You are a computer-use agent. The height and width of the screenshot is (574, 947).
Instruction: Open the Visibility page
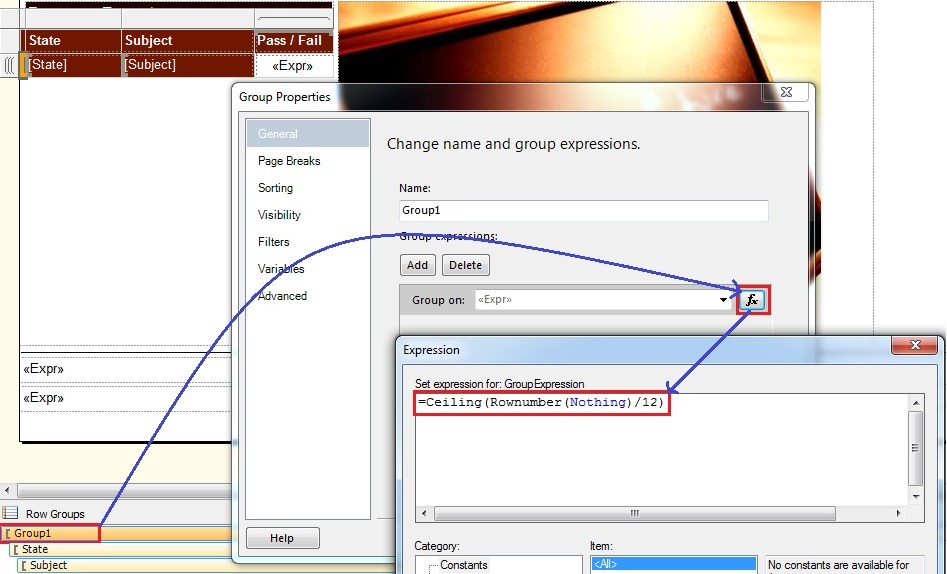(279, 215)
